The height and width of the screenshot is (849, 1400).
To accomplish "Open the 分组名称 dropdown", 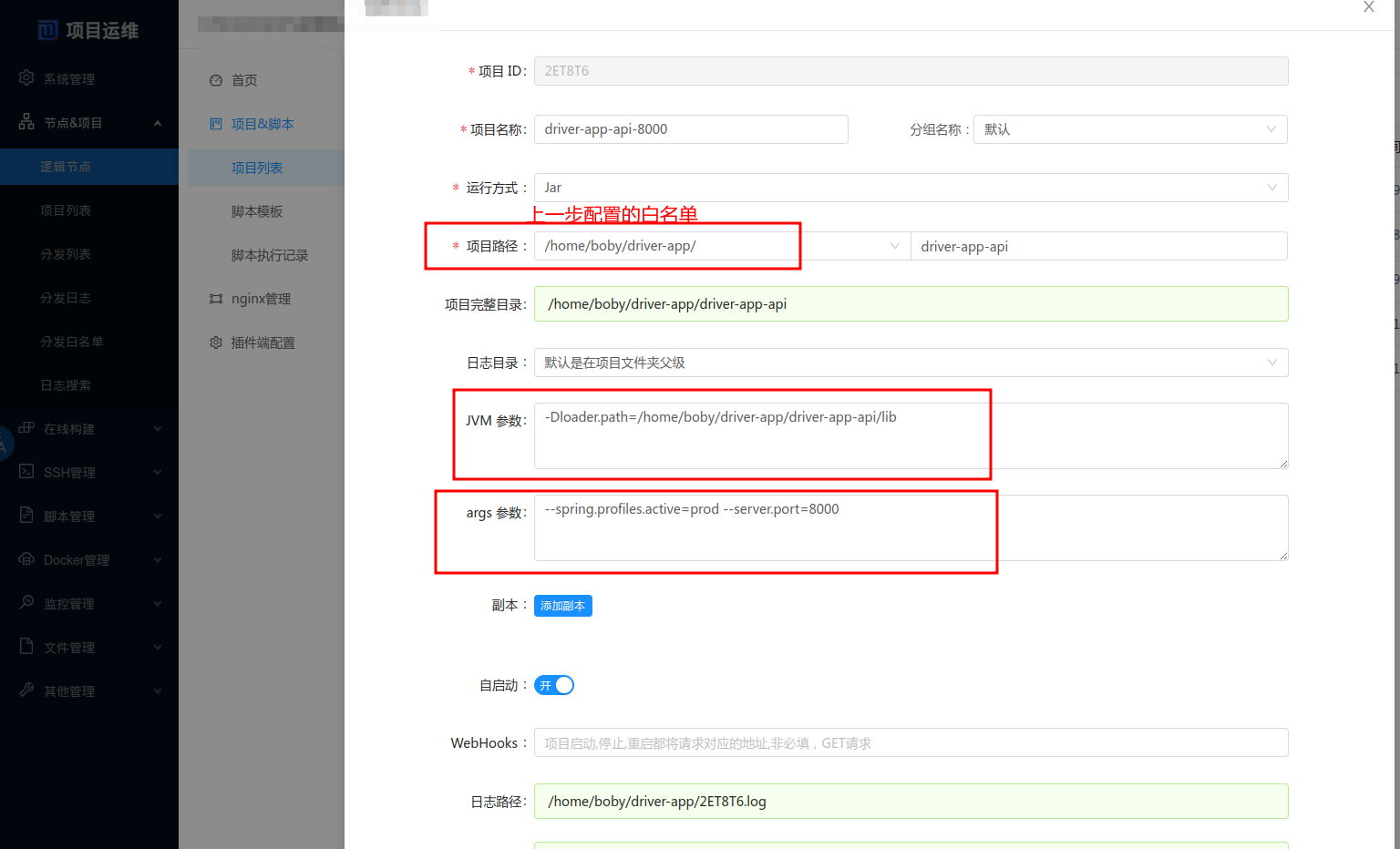I will [x=1129, y=129].
